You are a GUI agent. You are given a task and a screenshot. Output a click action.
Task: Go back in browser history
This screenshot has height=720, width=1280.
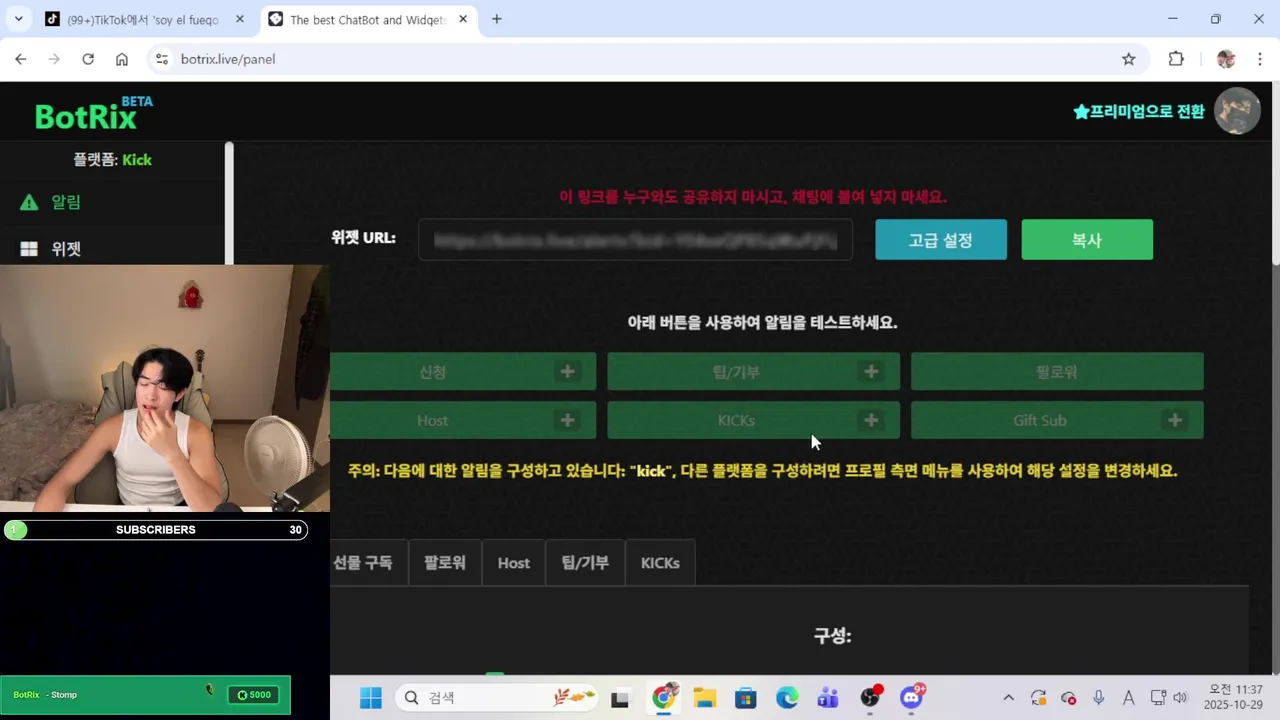point(21,59)
